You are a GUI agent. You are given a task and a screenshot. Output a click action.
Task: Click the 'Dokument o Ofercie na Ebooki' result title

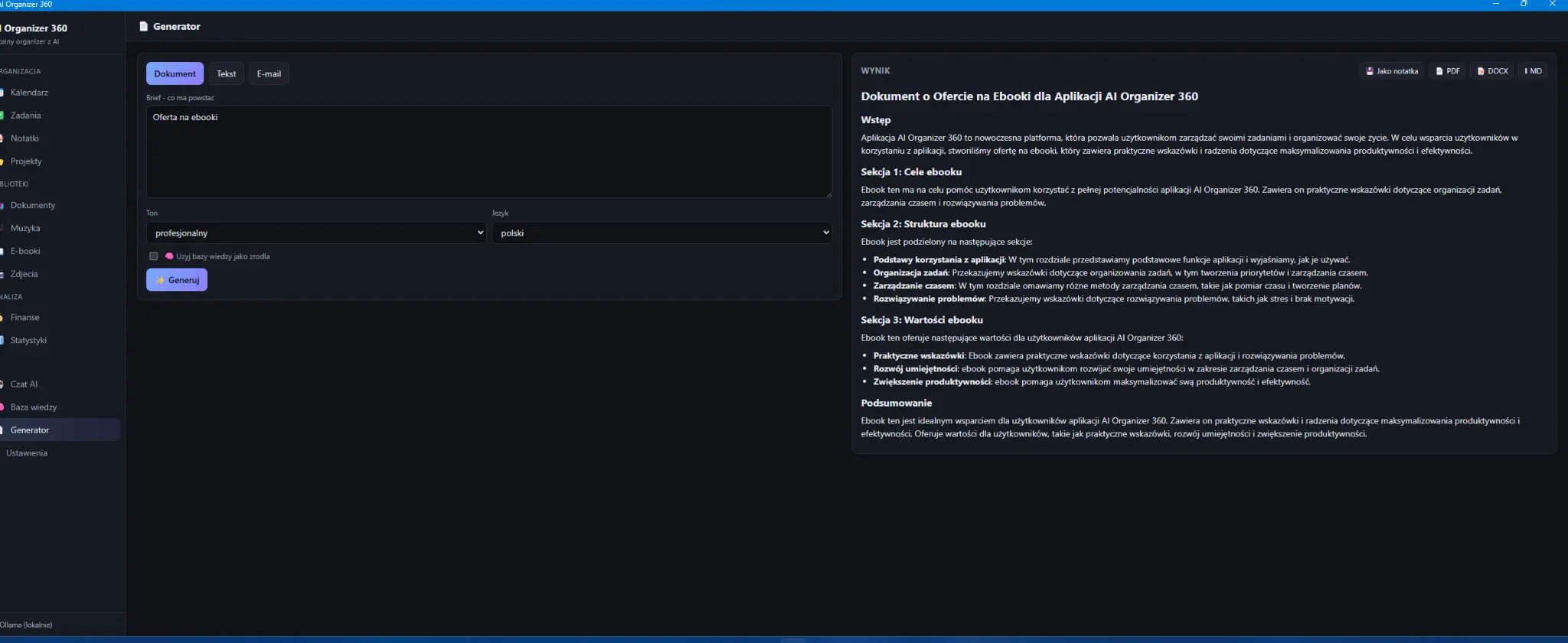[1030, 96]
